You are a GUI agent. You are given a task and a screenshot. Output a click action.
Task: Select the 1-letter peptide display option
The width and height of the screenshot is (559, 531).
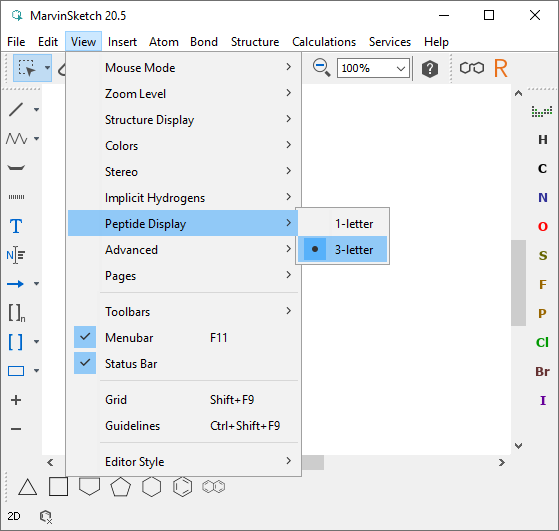(x=343, y=224)
